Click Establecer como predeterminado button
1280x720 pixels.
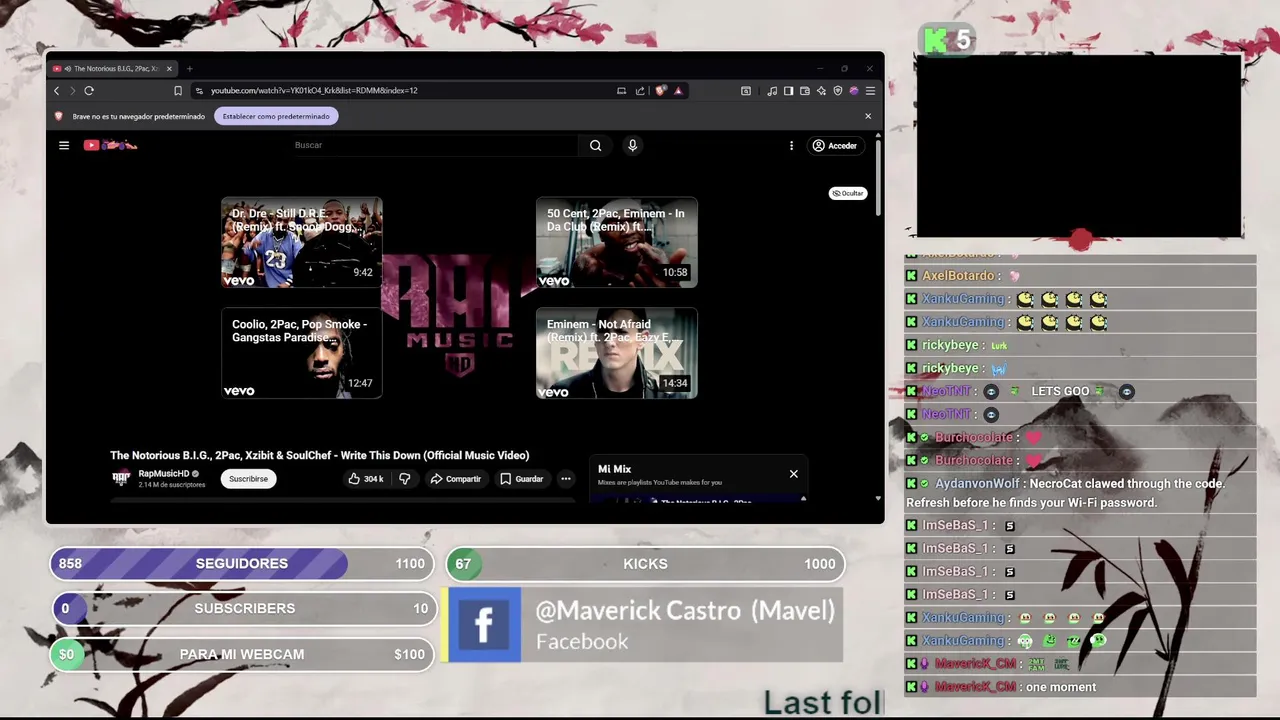tap(276, 116)
